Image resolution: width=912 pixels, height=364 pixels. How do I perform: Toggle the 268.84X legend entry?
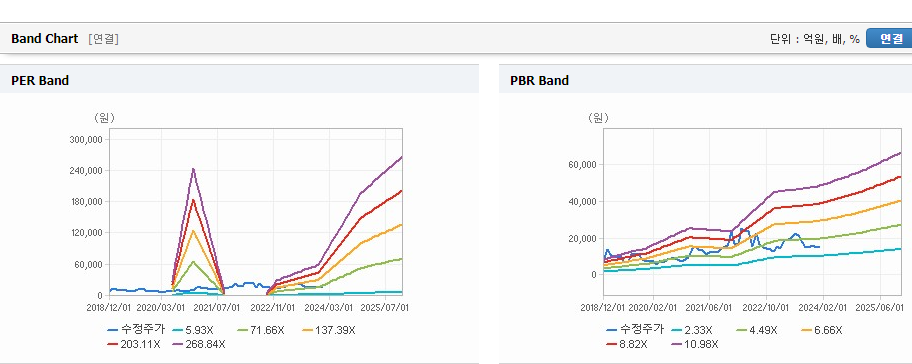tap(198, 344)
